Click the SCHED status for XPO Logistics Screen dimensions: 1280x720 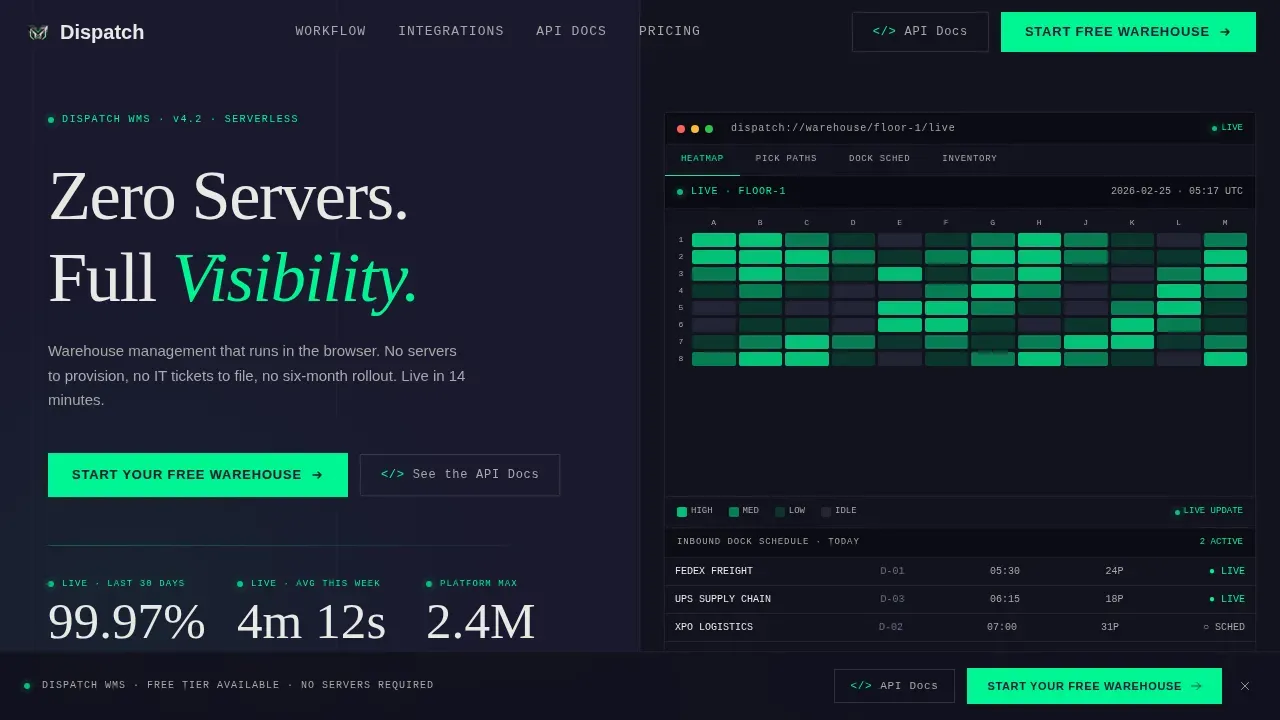[1224, 627]
